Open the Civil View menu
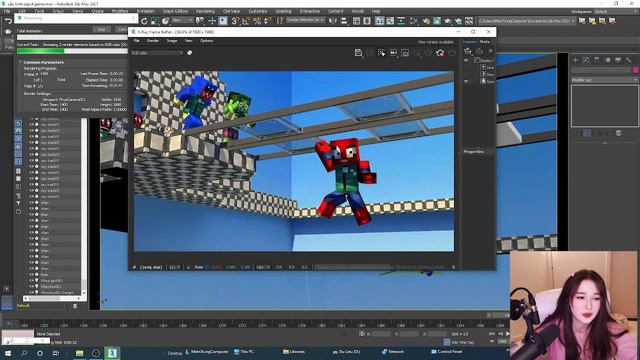Screen dimensions: 640x360 click(231, 11)
